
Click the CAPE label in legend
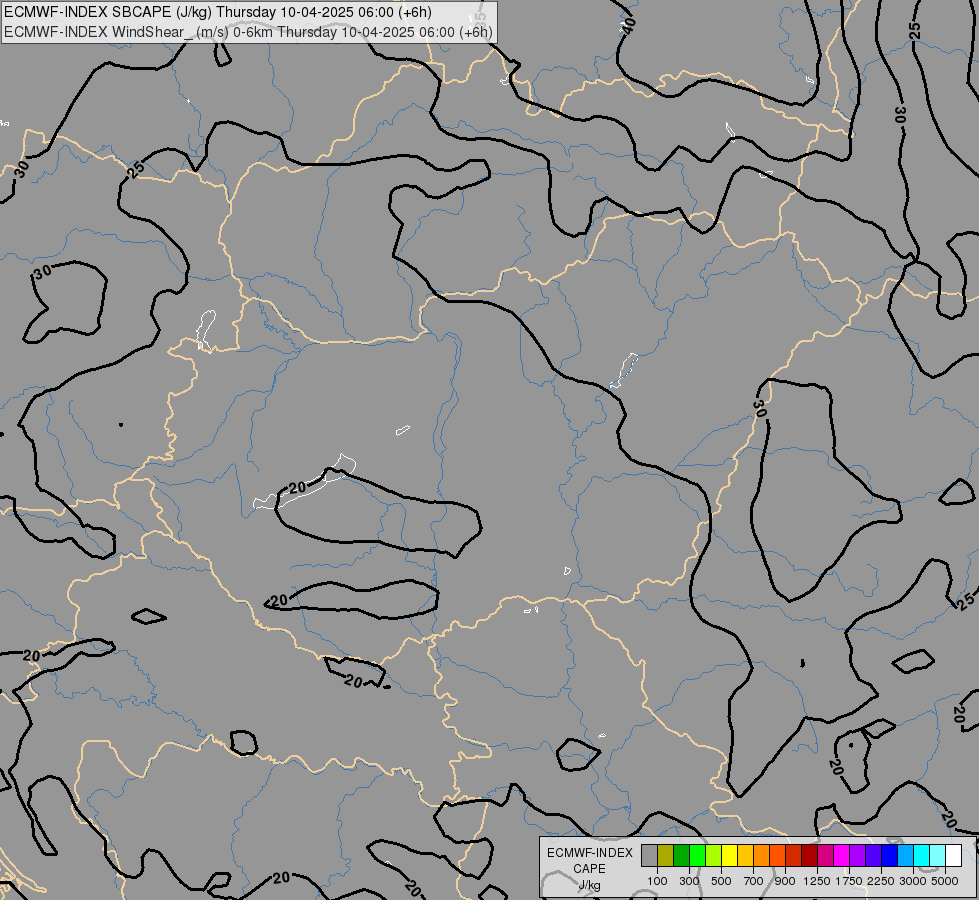tap(589, 869)
